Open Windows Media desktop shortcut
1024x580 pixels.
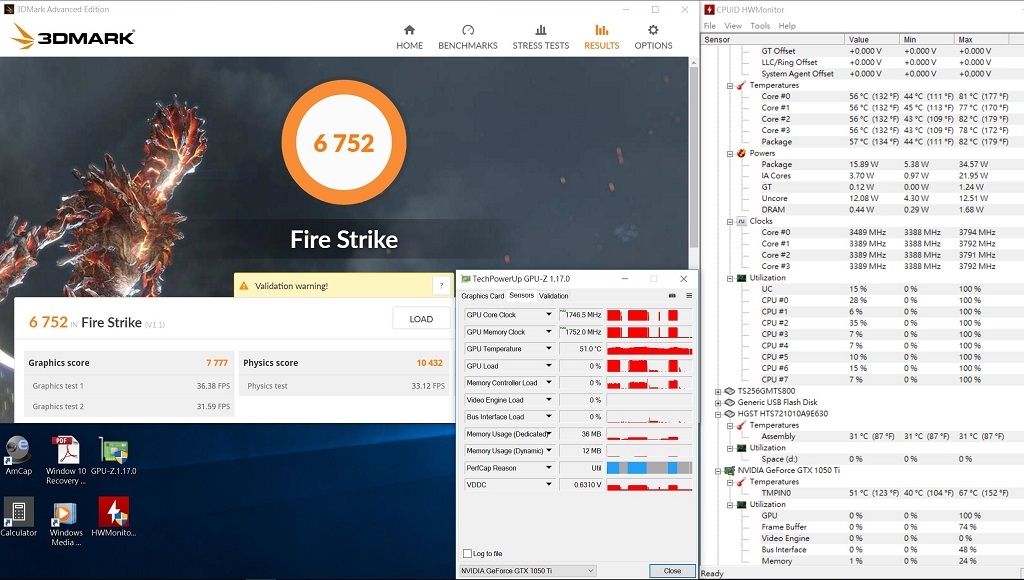(65, 522)
